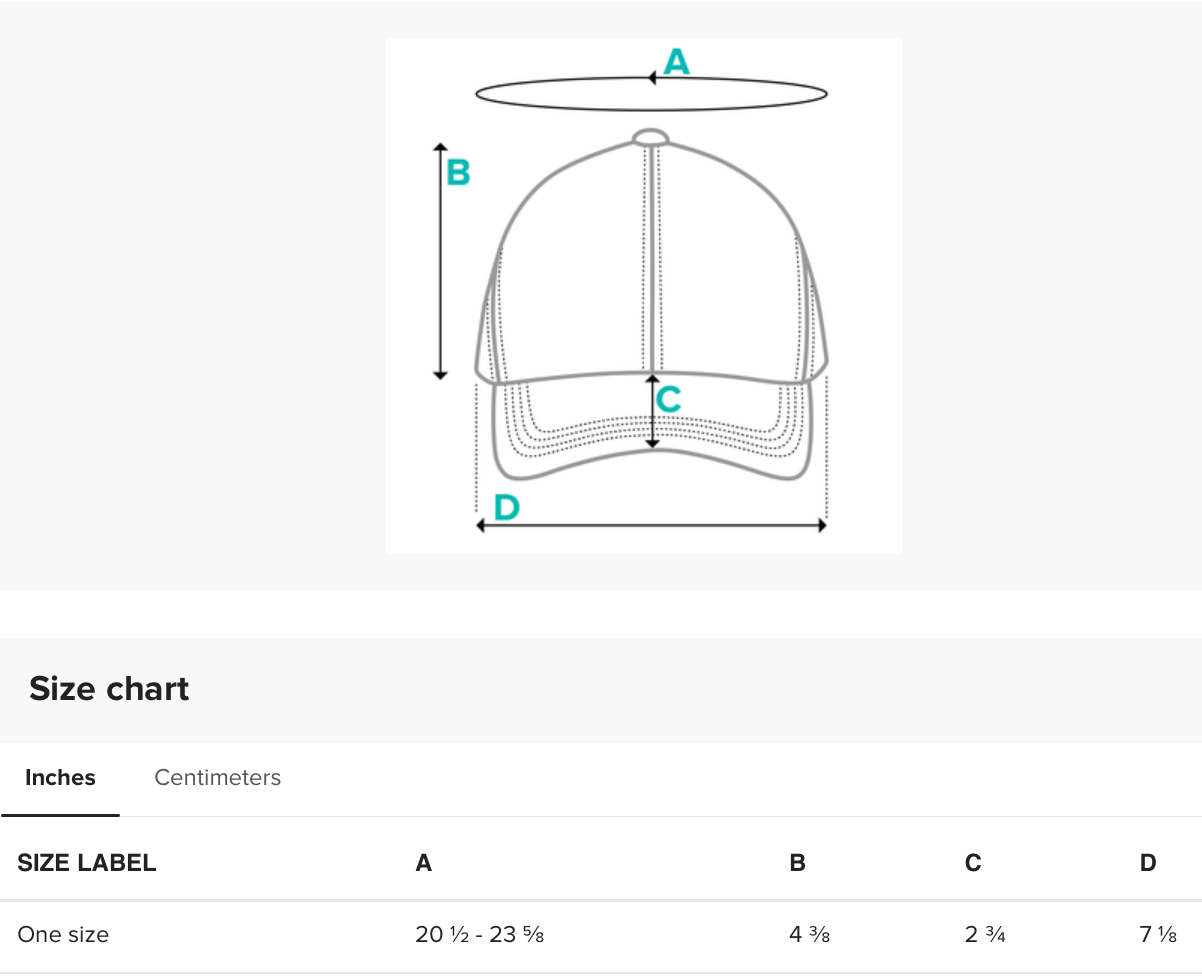Viewport: 1202px width, 978px height.
Task: Click the SIZE LABEL column header
Action: [x=87, y=863]
